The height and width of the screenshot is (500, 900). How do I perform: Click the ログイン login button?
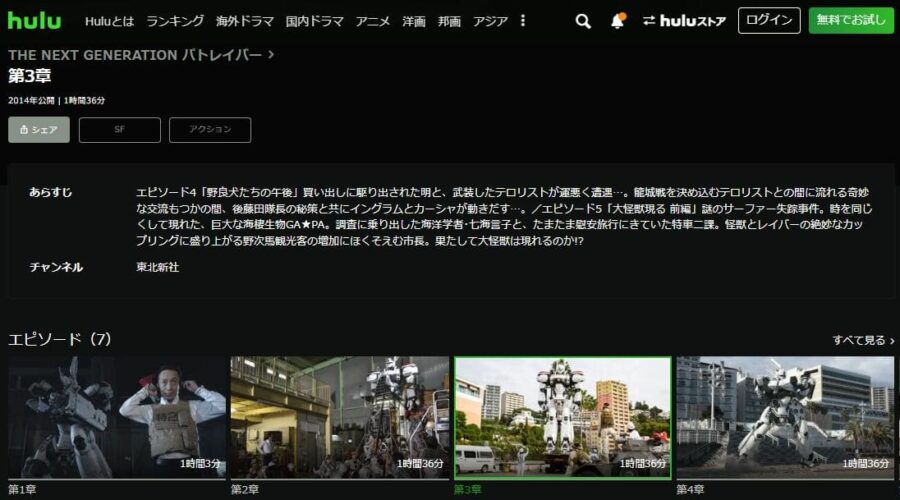tap(769, 20)
